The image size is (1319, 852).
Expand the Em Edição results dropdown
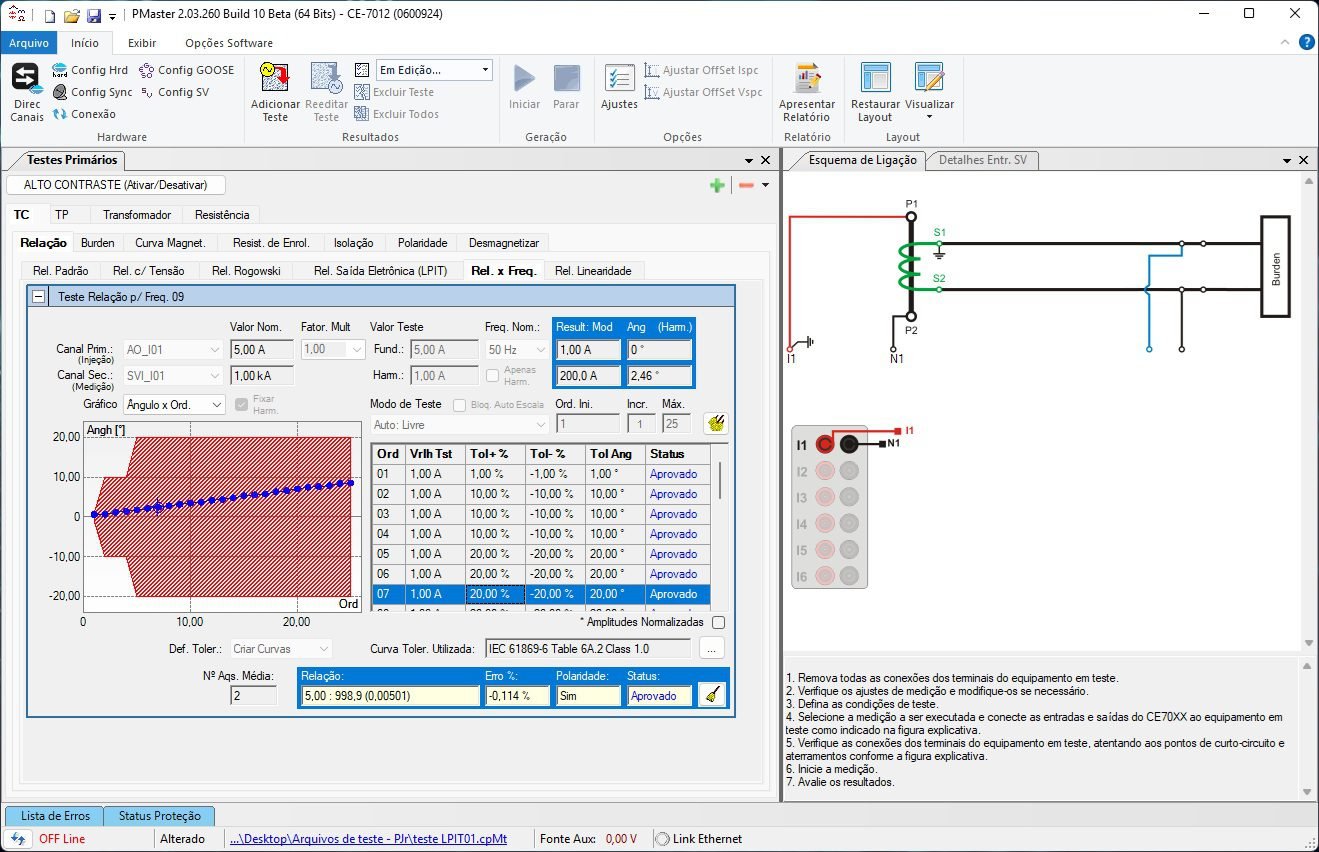486,70
